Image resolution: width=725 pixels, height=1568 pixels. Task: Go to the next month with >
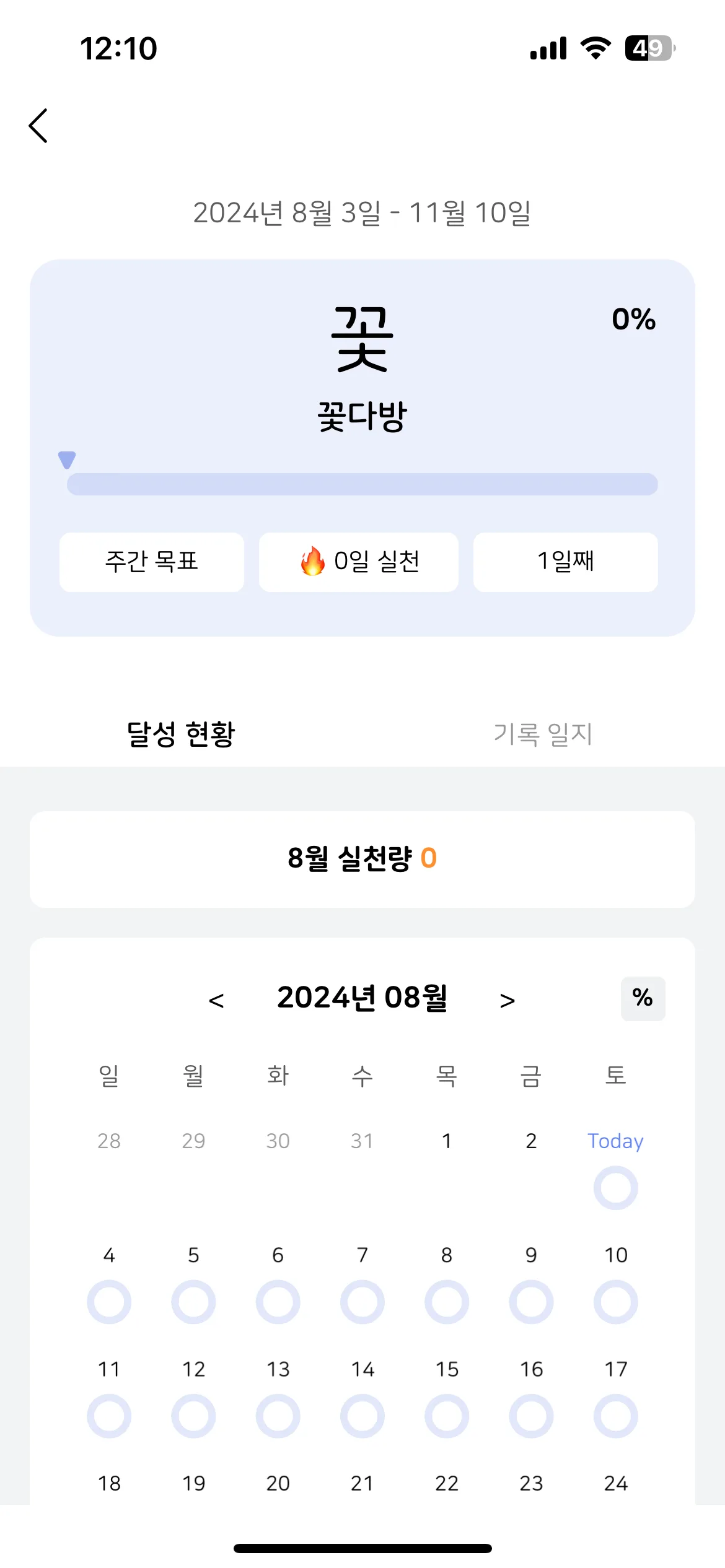(507, 1000)
